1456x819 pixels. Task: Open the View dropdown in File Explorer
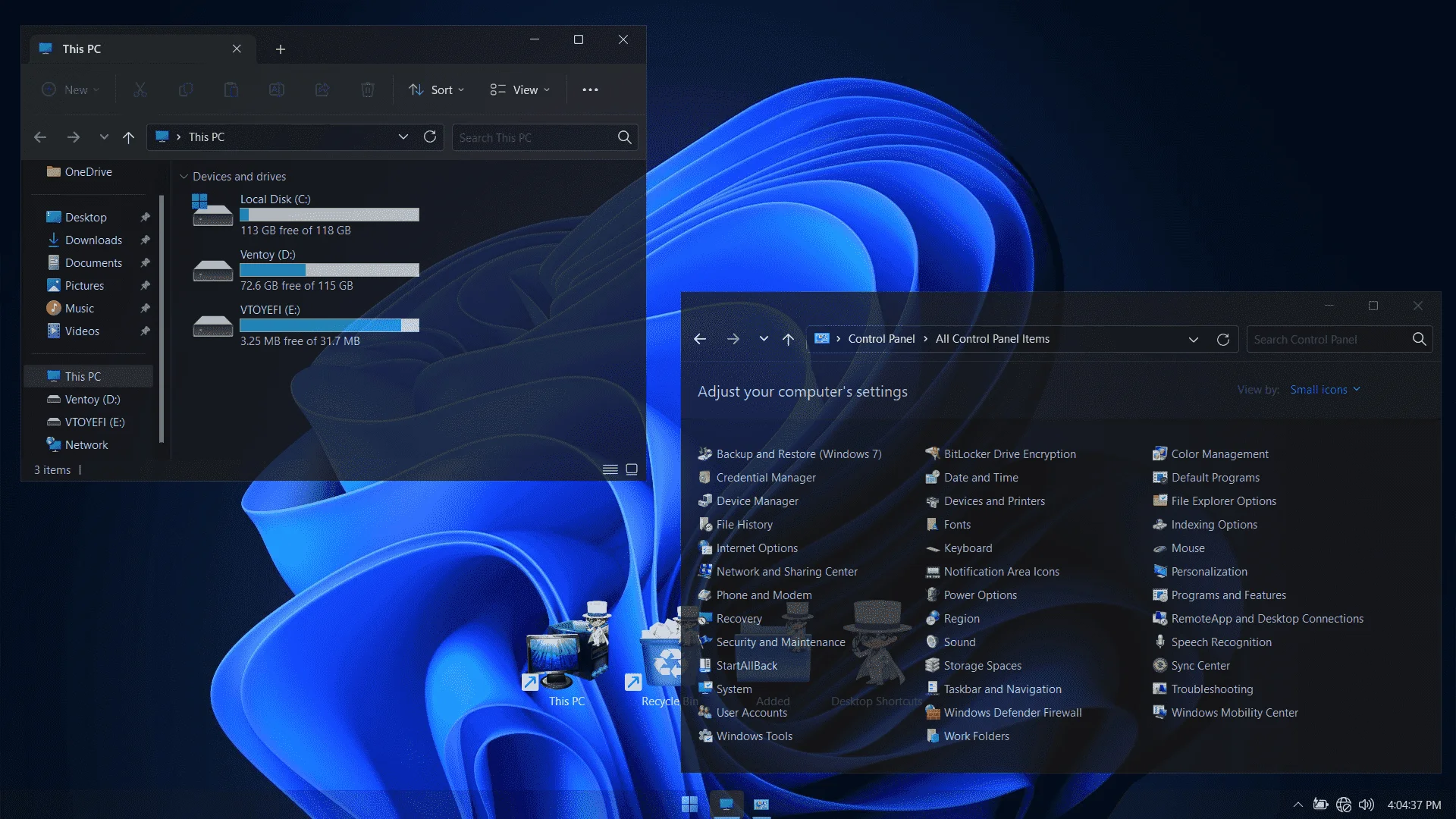click(520, 89)
